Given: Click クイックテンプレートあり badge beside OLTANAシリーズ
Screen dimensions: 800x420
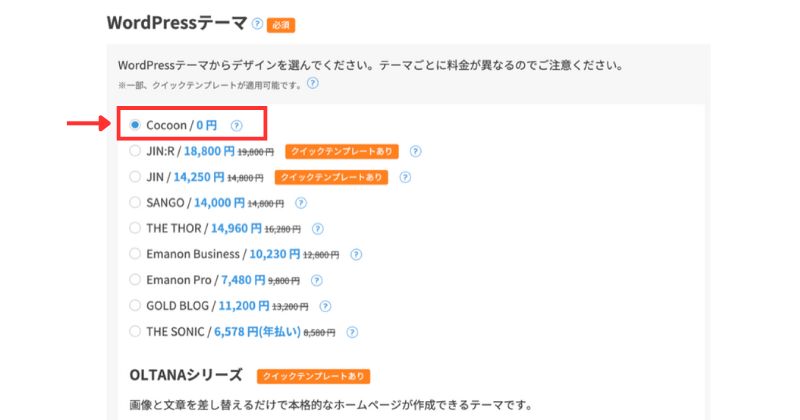Looking at the screenshot, I should 313,377.
